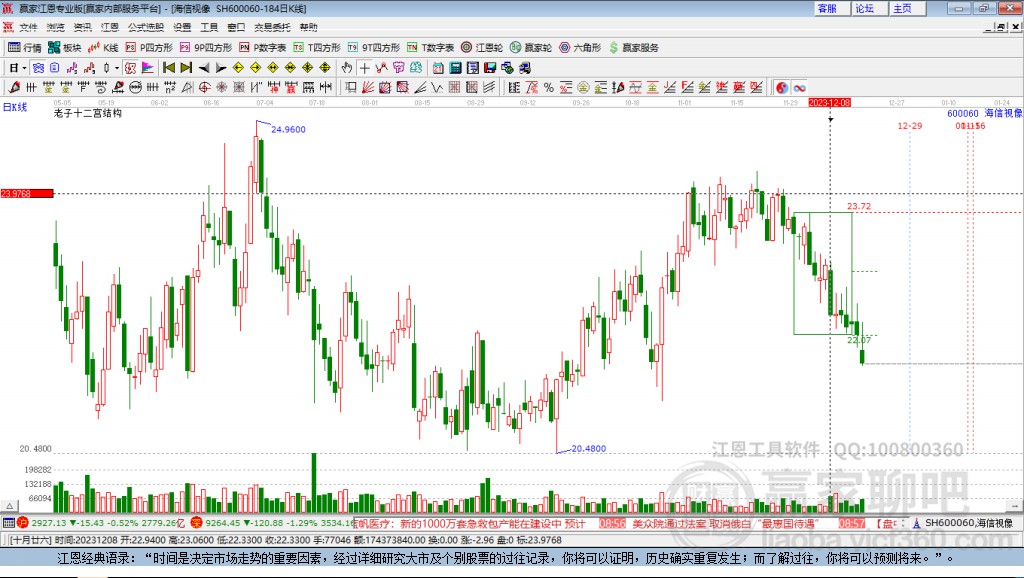Click the scrolling news ticker headline
This screenshot has width=1024, height=578.
pyautogui.click(x=469, y=523)
